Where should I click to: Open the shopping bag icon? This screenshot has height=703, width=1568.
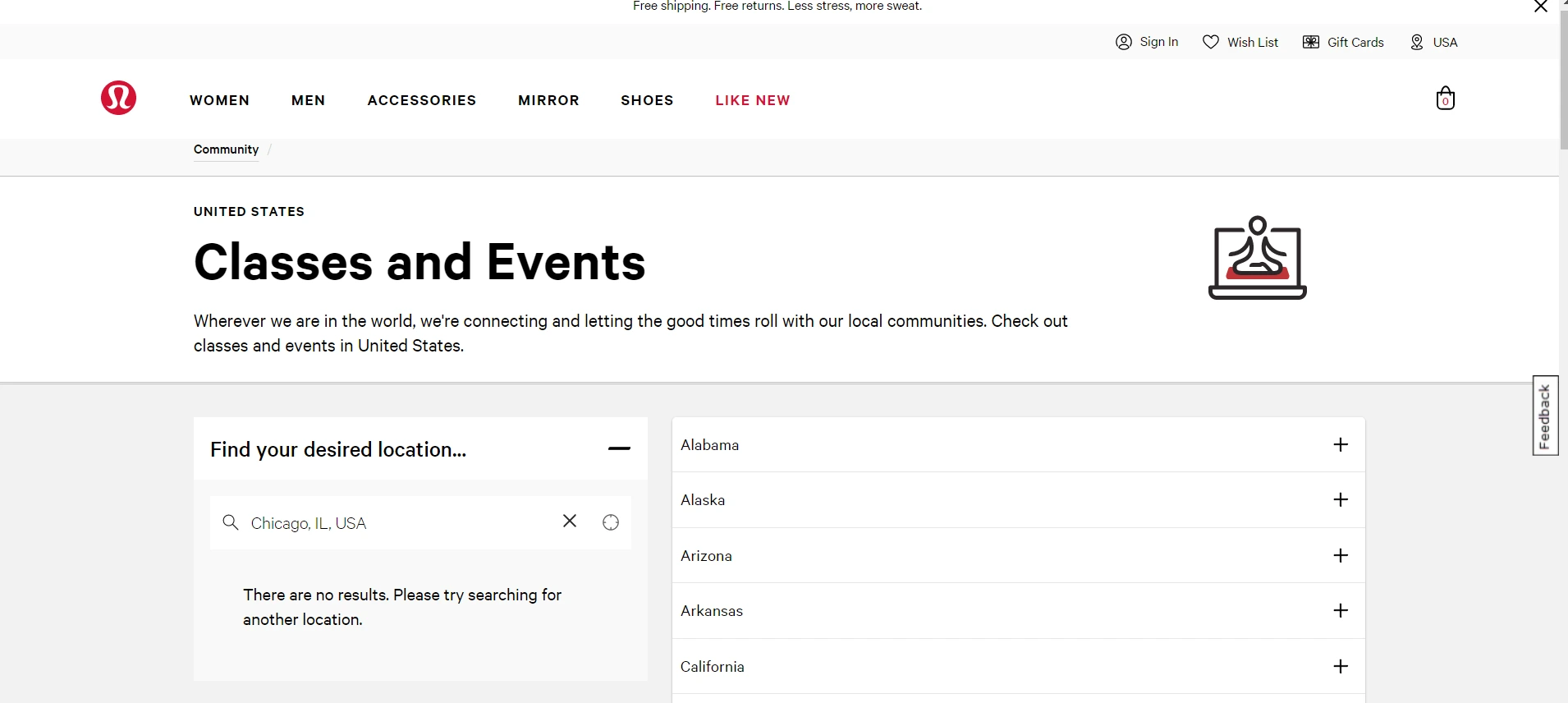[x=1446, y=99]
